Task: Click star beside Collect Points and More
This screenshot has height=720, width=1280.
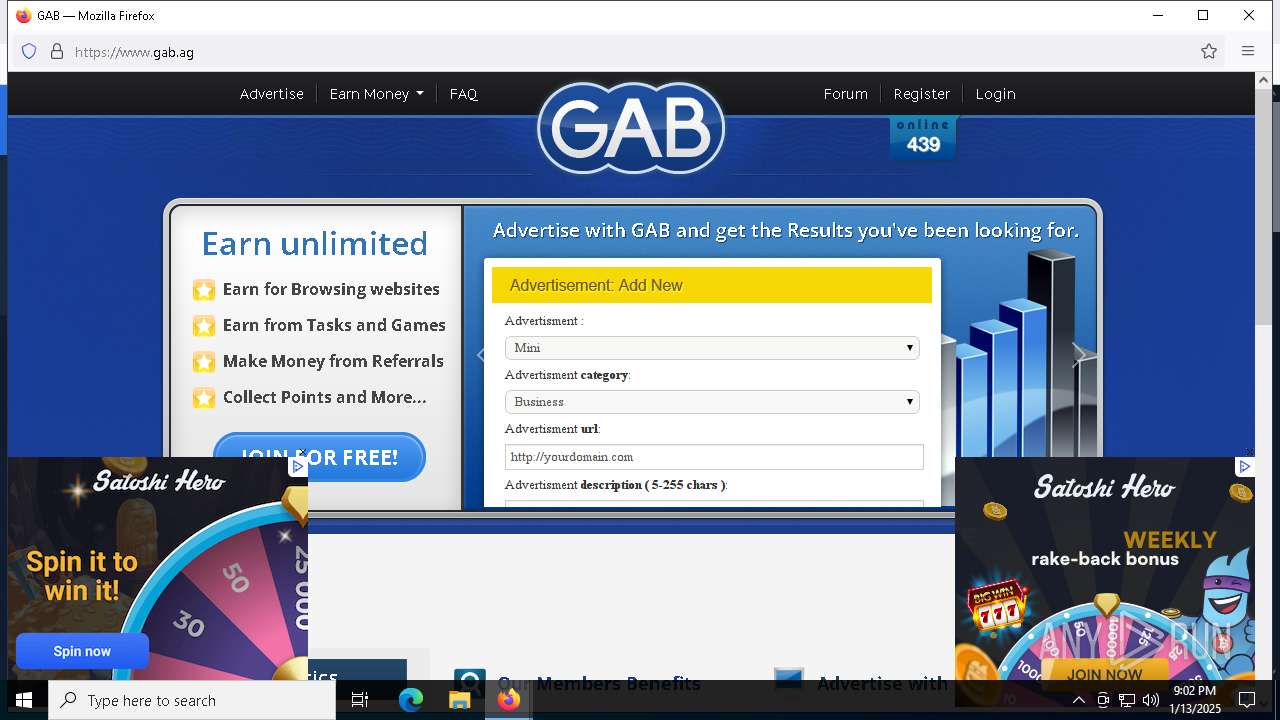Action: coord(204,398)
